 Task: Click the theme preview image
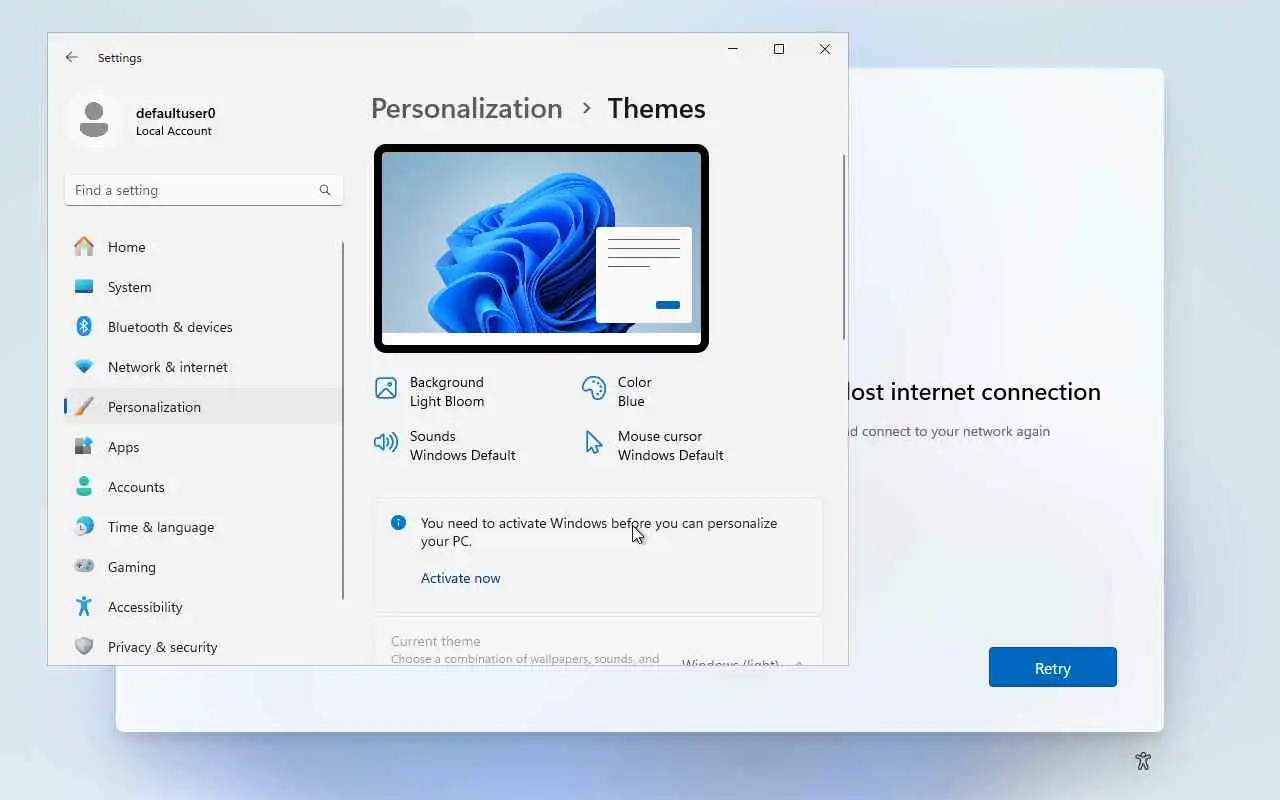click(541, 249)
